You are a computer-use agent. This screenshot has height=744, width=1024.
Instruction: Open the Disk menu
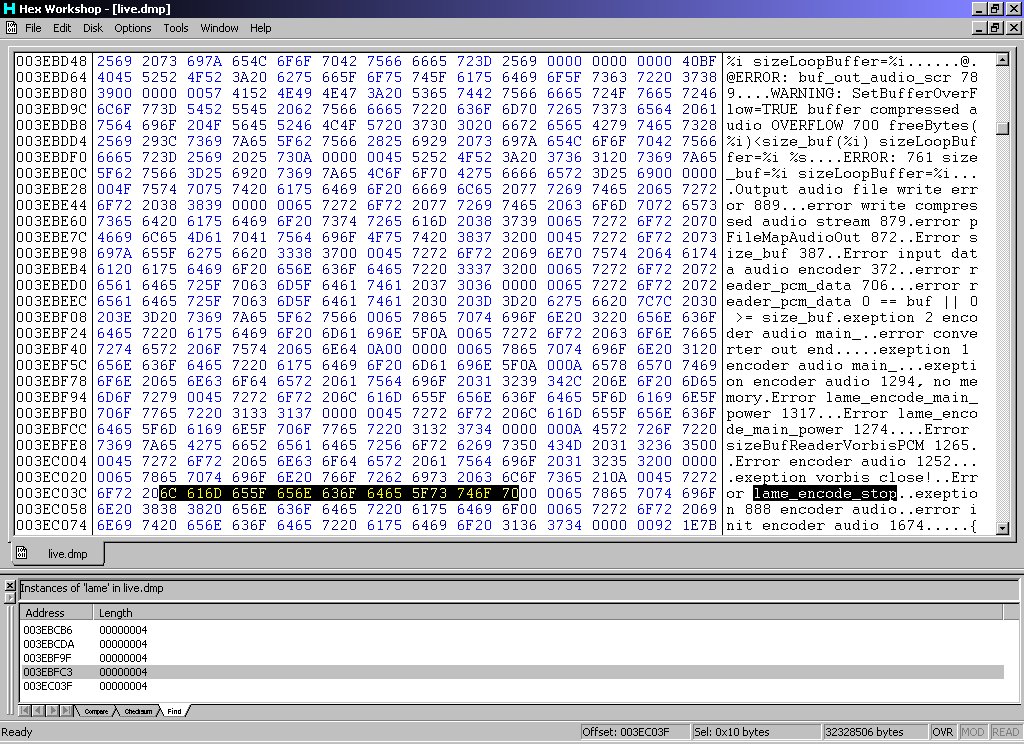coord(93,28)
